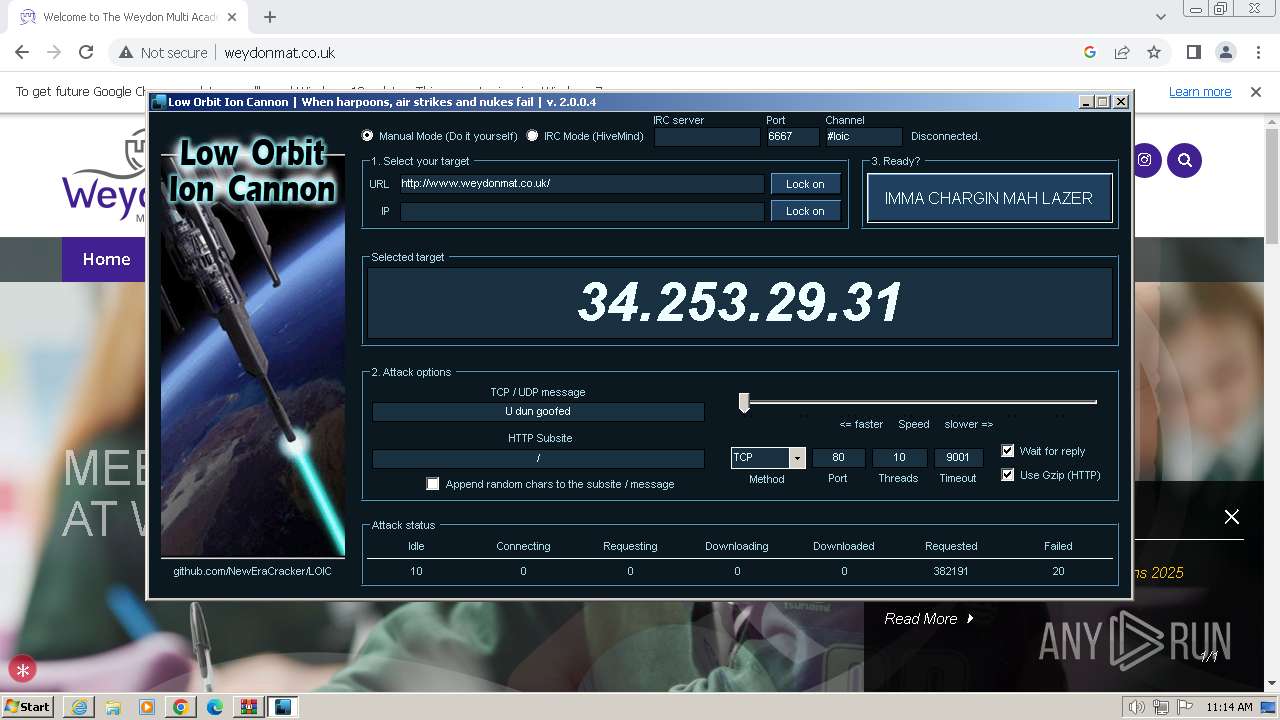Click Learn more link in info bar
The width and height of the screenshot is (1280, 720).
tap(1200, 91)
